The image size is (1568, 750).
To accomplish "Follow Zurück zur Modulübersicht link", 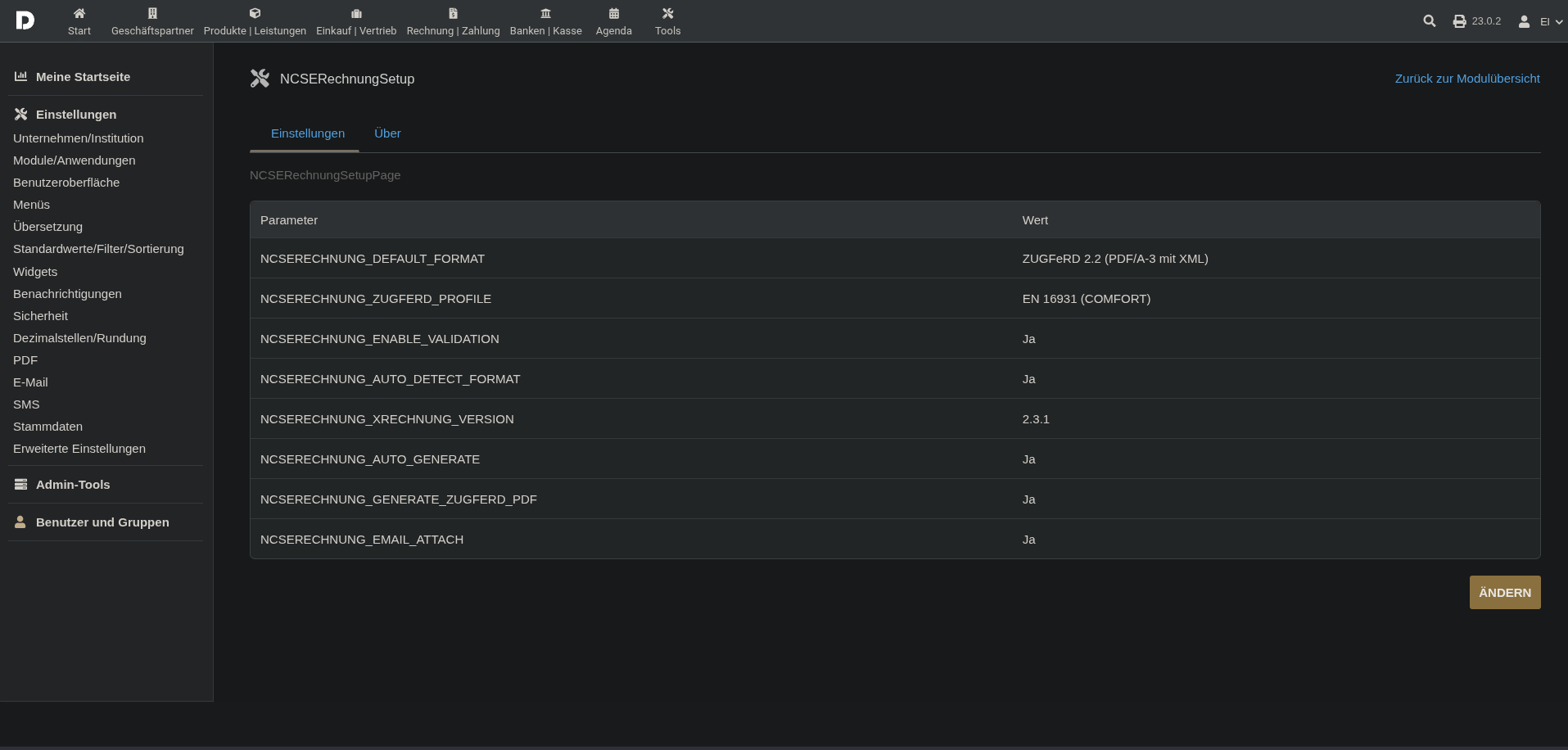I will tap(1466, 79).
